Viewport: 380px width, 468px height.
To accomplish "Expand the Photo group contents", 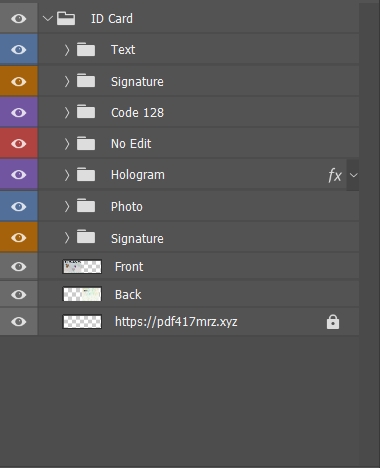I will (67, 207).
